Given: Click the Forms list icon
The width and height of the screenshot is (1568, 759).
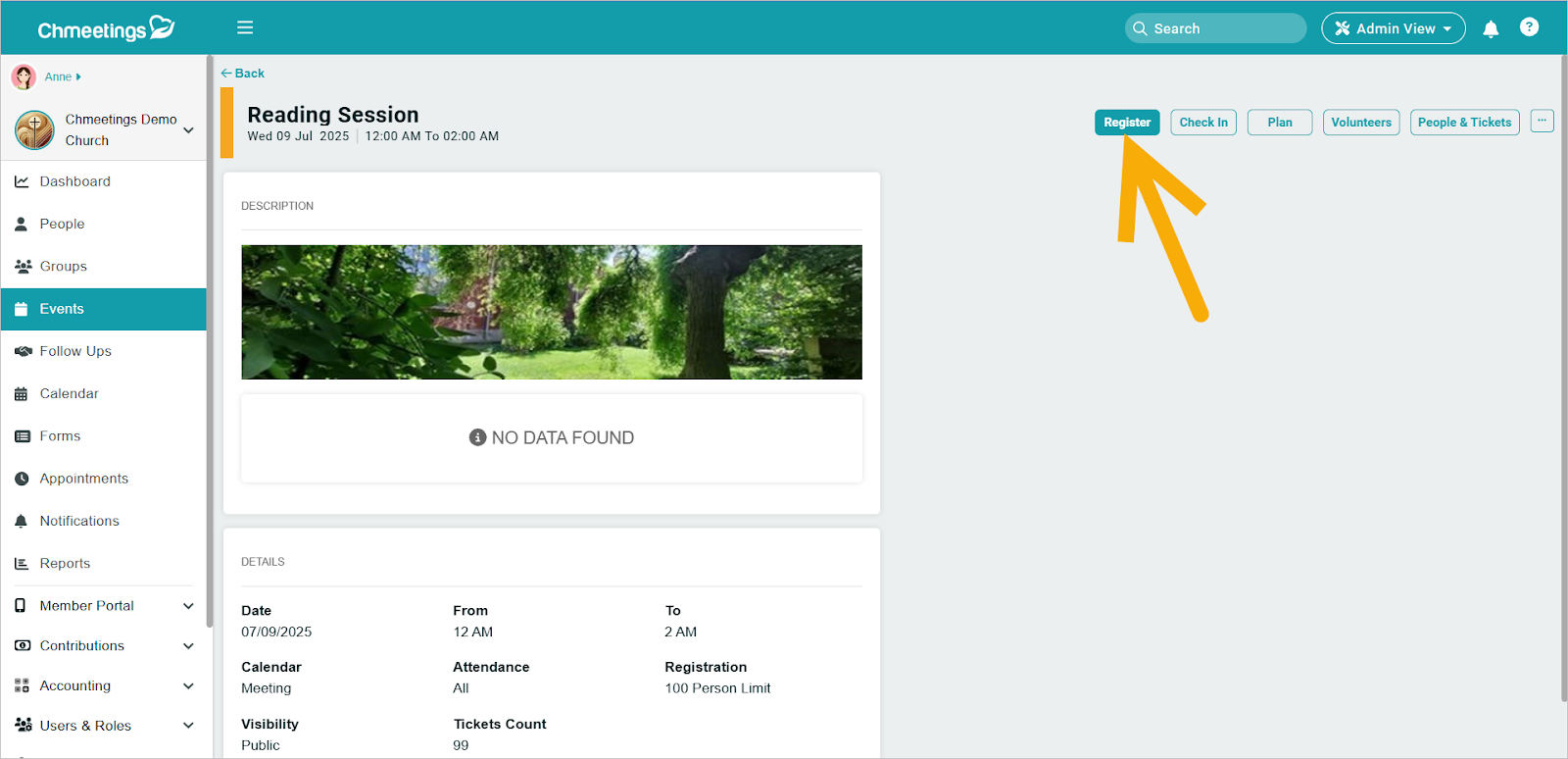Looking at the screenshot, I should (22, 436).
